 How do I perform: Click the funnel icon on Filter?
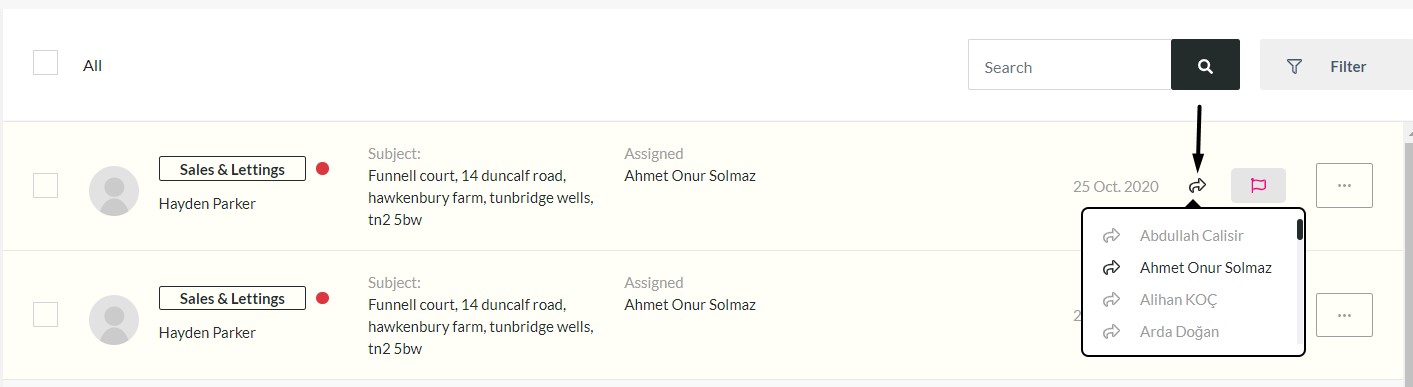coord(1294,67)
